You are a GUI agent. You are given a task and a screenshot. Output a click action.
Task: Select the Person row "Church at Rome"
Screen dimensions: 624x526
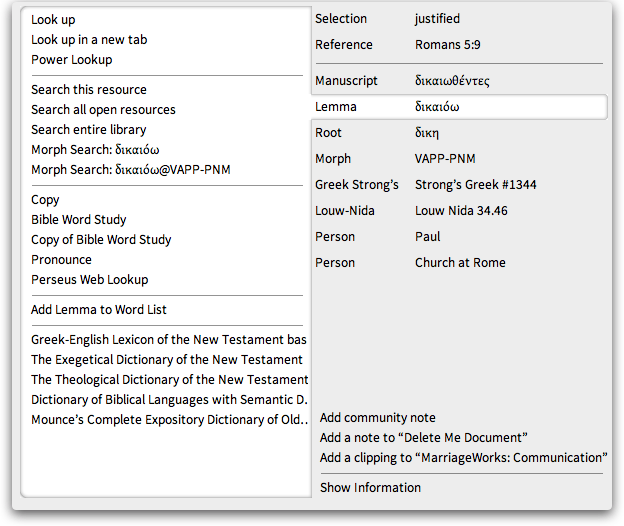point(459,263)
